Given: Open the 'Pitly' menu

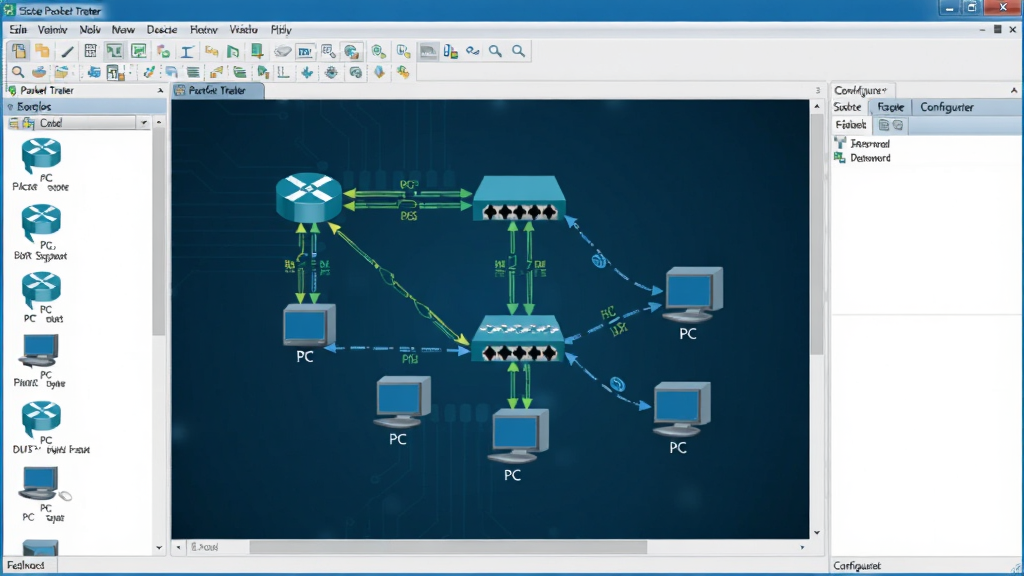Looking at the screenshot, I should (x=281, y=29).
